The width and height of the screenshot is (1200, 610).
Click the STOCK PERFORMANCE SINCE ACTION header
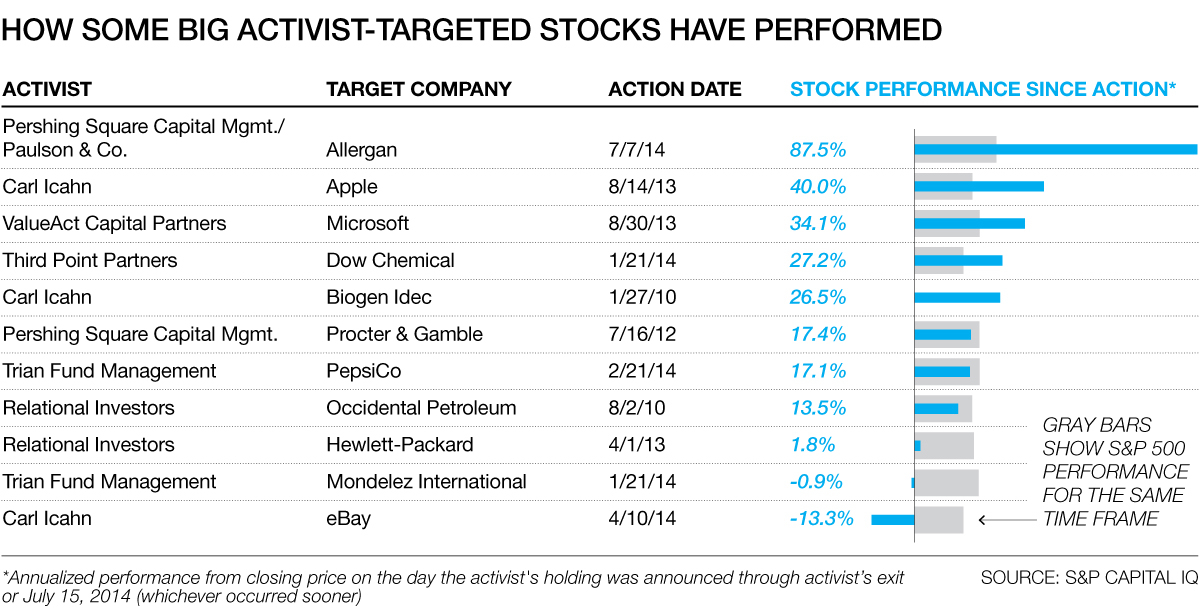983,89
